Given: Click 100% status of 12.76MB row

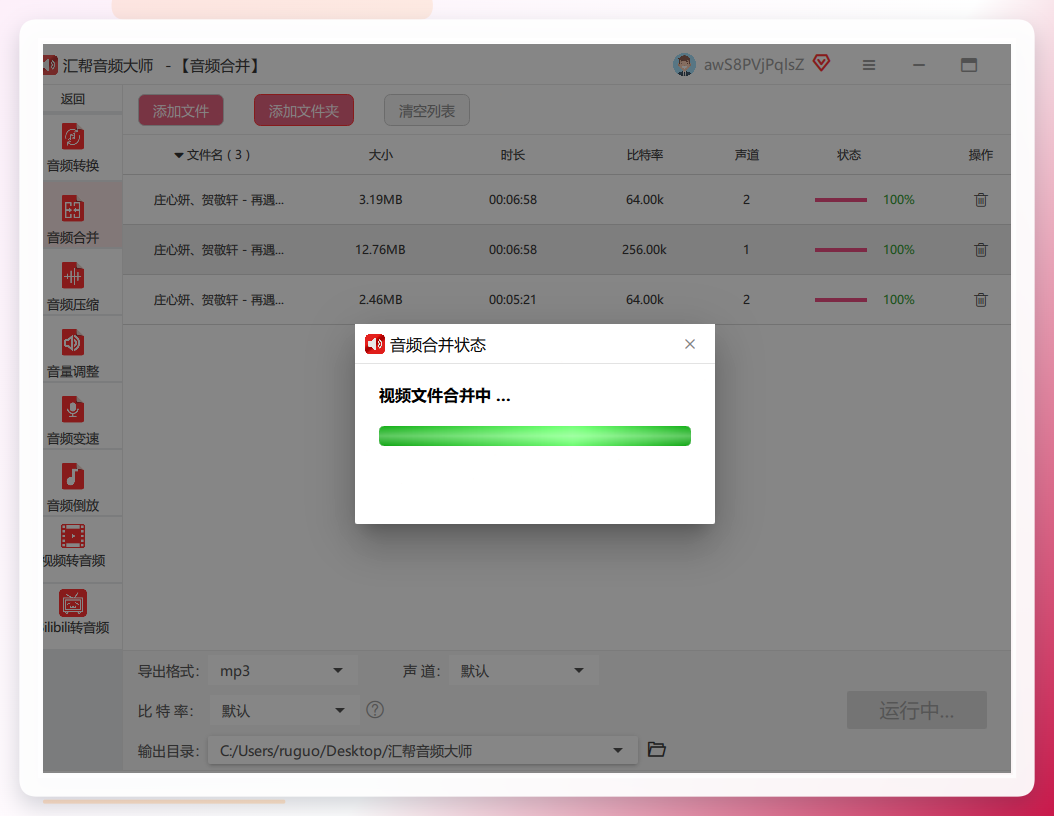Looking at the screenshot, I should tap(899, 249).
